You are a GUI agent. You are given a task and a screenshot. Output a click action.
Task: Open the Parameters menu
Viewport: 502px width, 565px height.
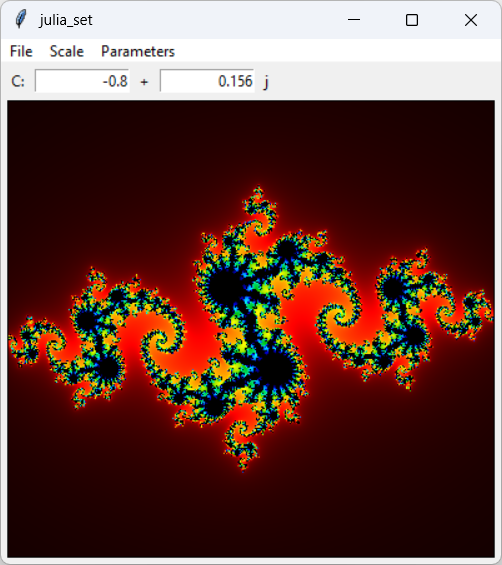pos(138,51)
